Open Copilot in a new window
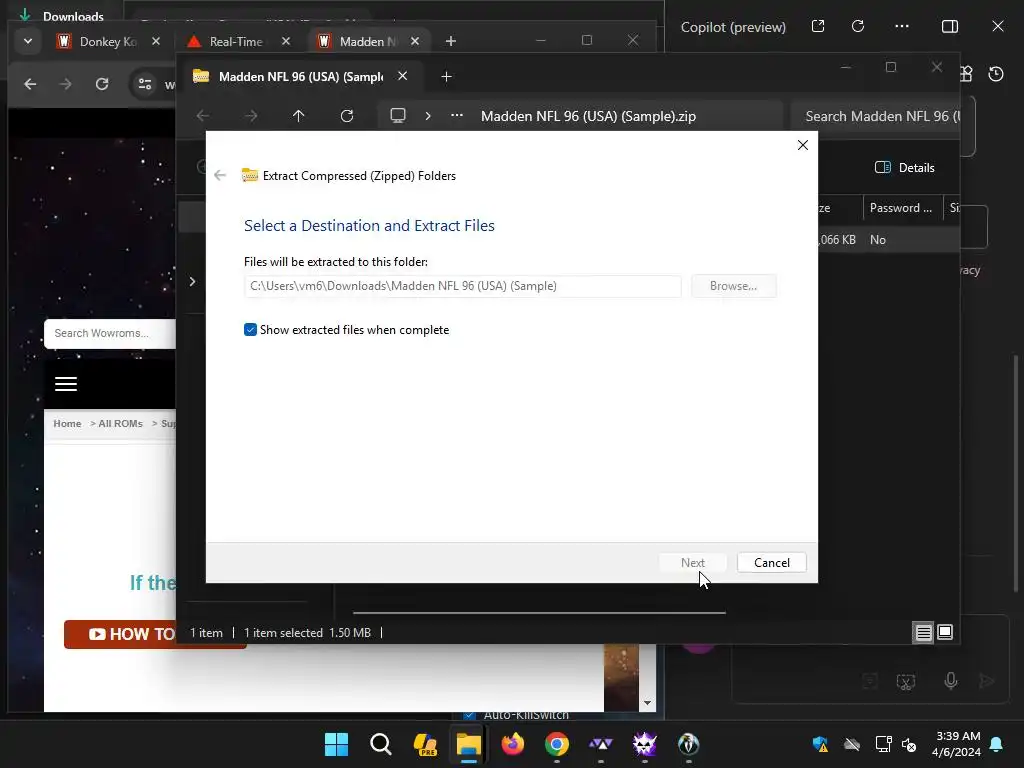 click(x=818, y=26)
